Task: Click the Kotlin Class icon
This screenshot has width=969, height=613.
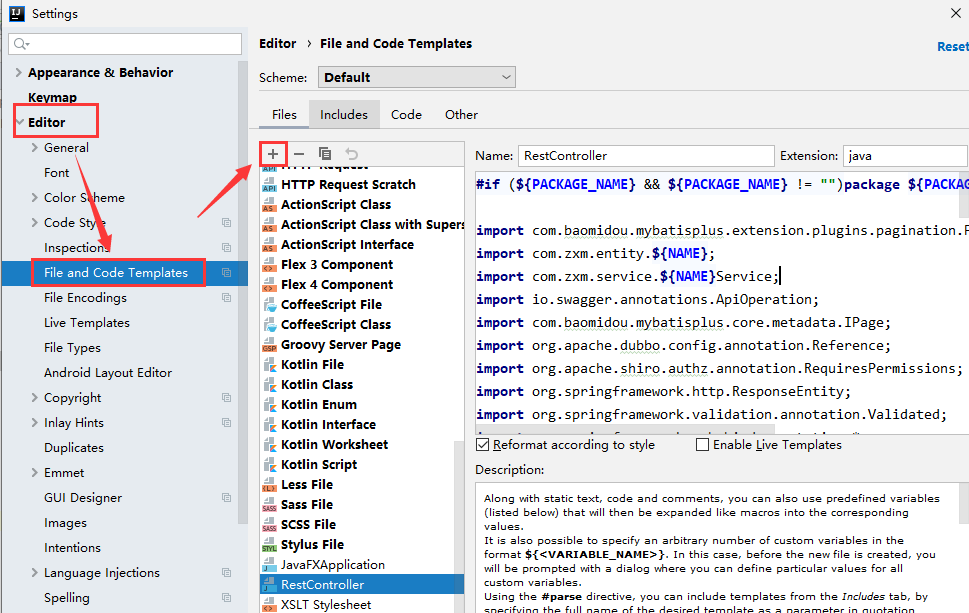Action: [269, 384]
